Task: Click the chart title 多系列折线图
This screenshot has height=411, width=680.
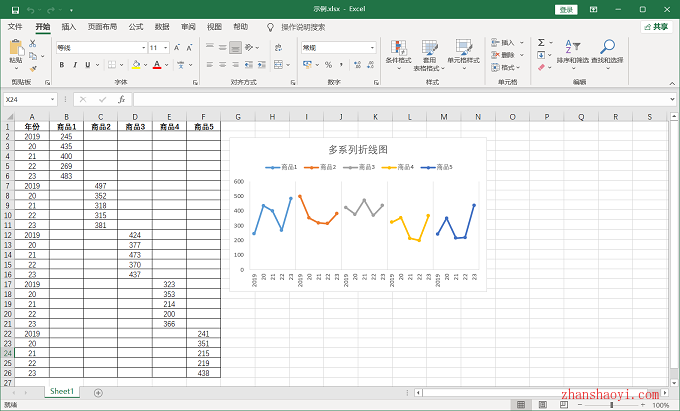Action: click(358, 150)
